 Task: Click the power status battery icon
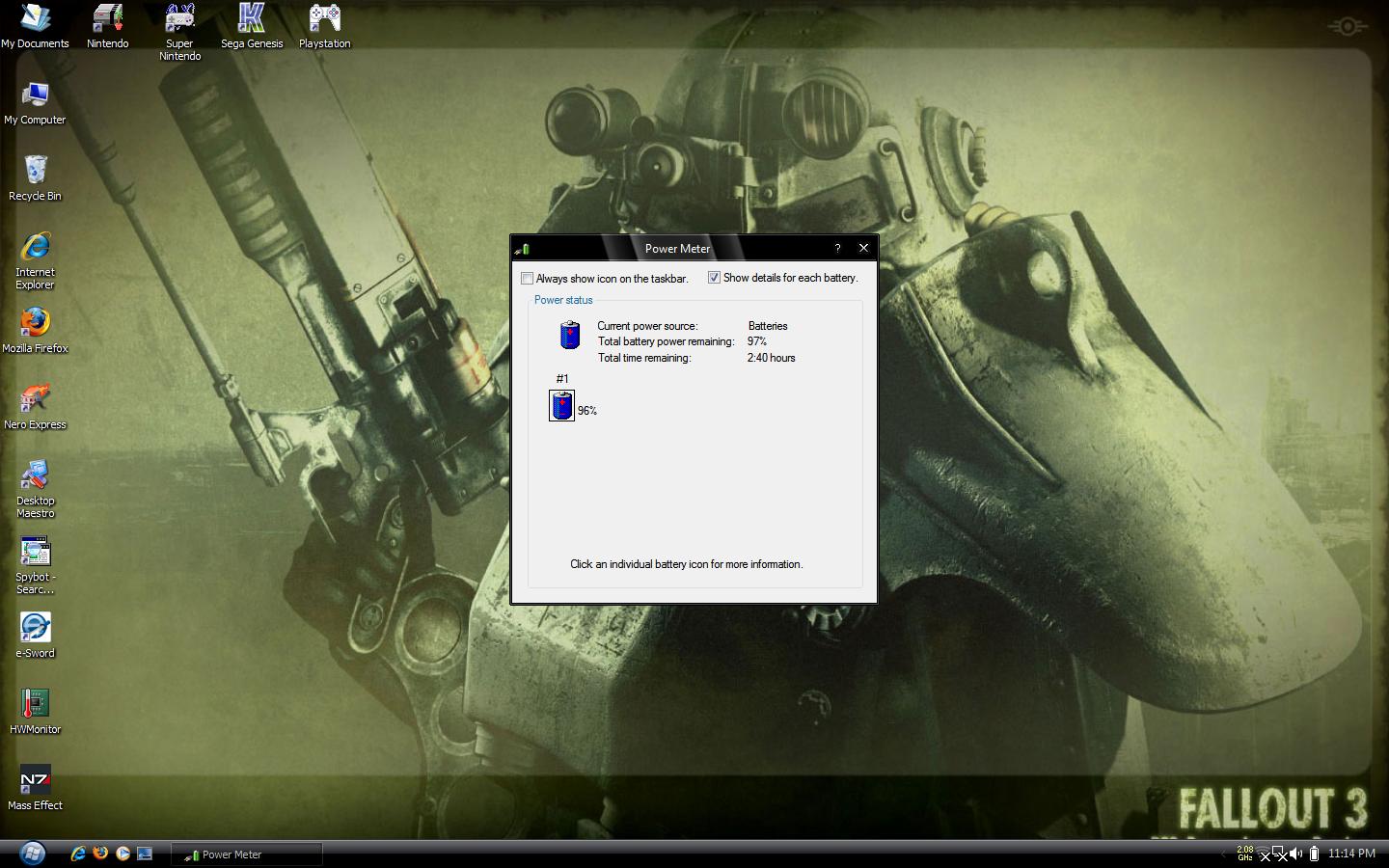tap(570, 335)
